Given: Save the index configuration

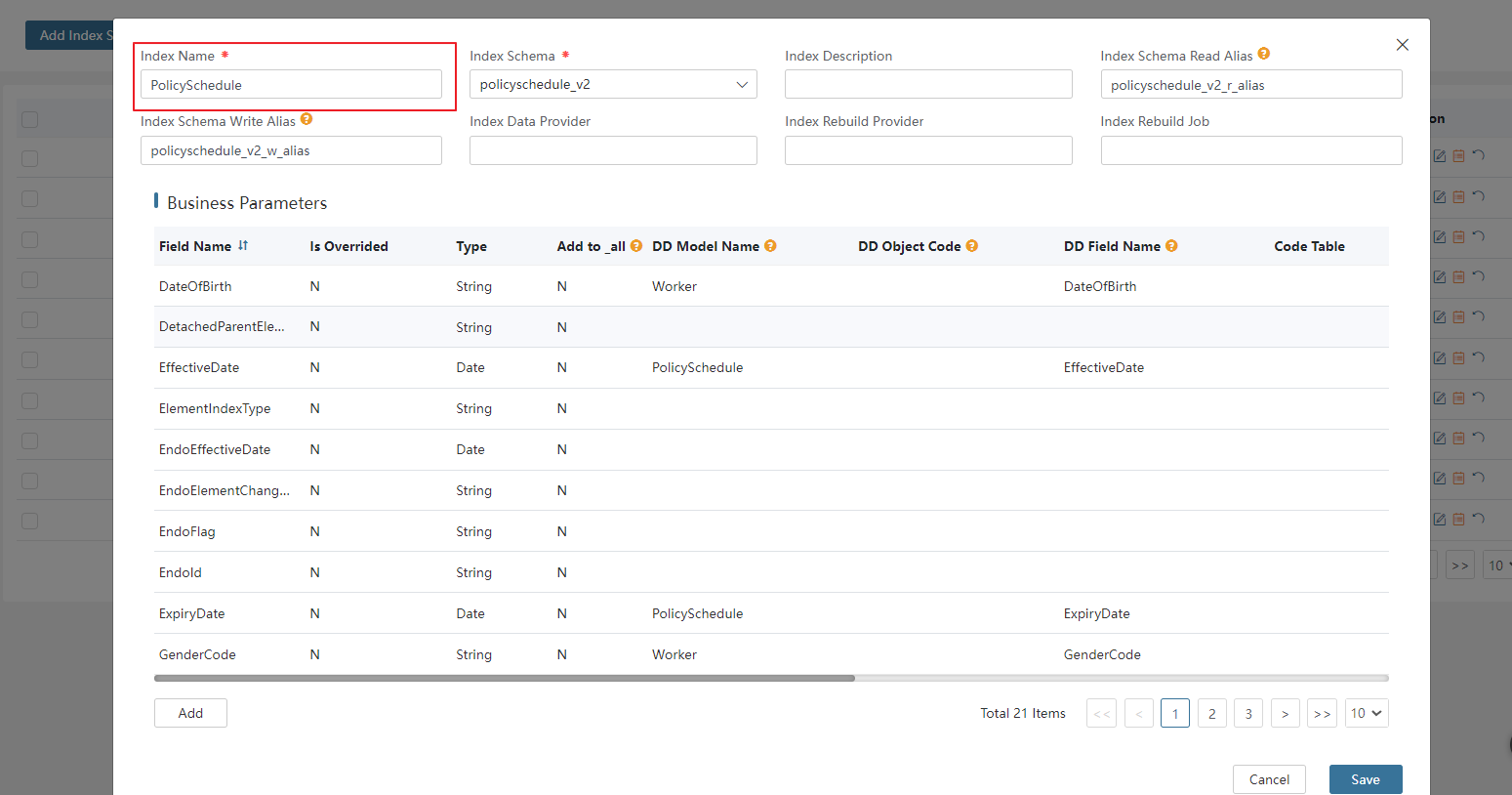Looking at the screenshot, I should click(1366, 779).
